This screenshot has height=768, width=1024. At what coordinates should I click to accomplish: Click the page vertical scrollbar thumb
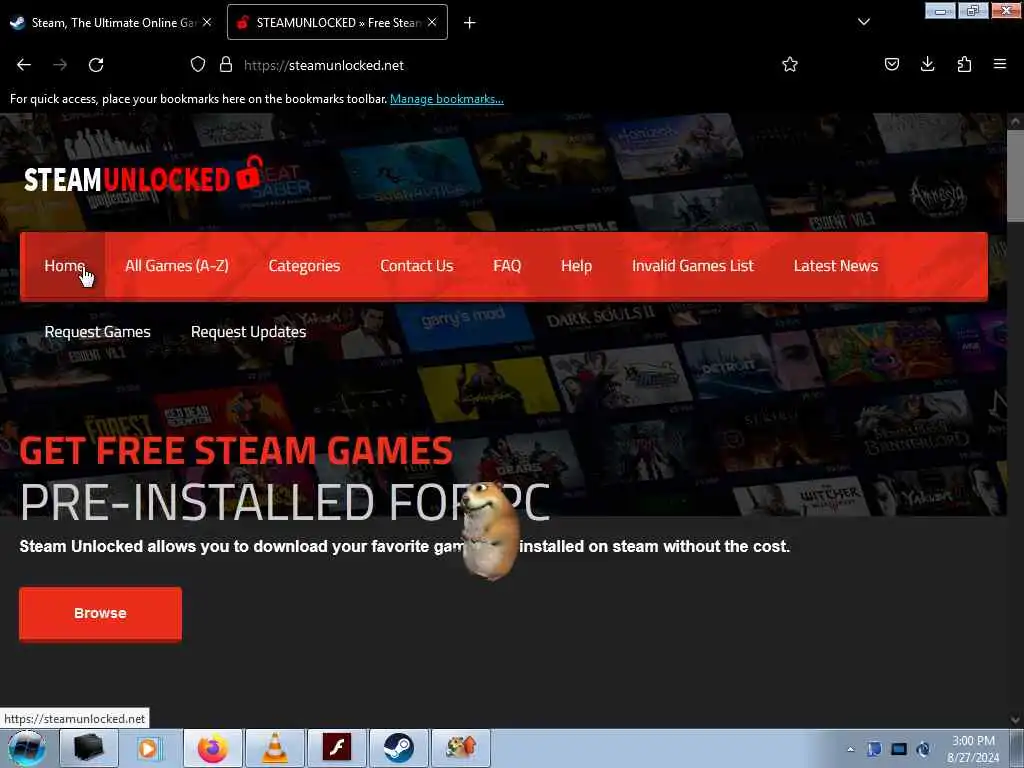1014,176
